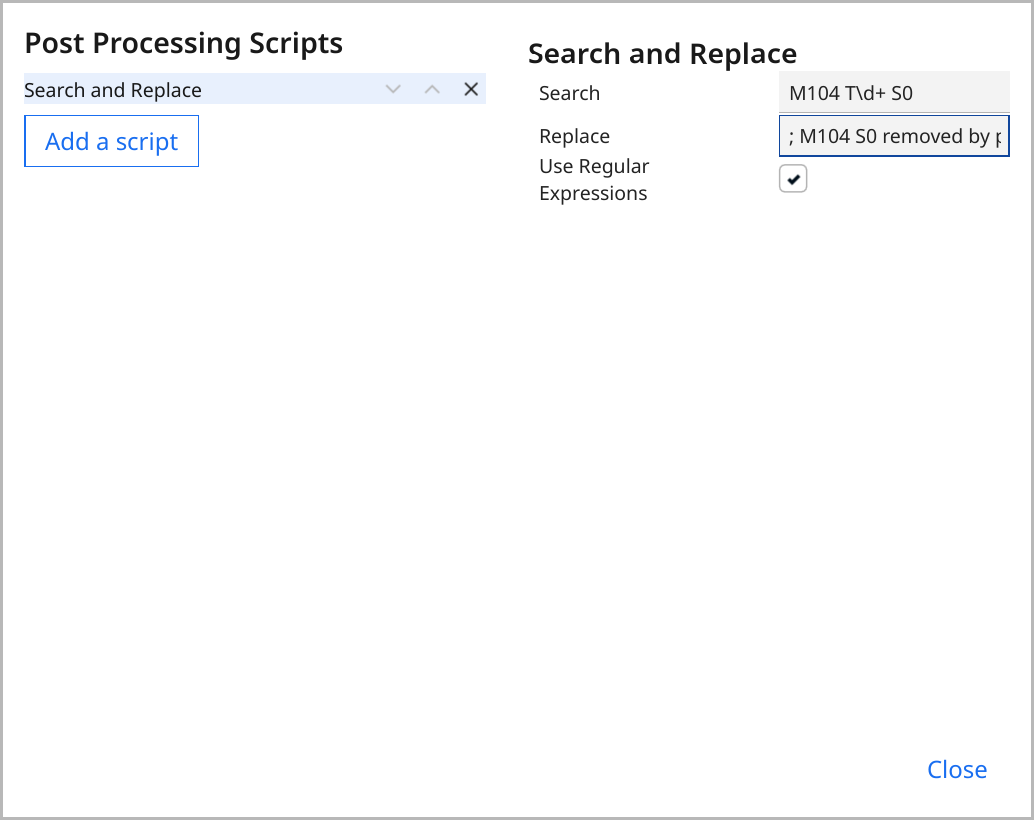The height and width of the screenshot is (820, 1034).
Task: Move the Search and Replace script down
Action: [x=393, y=89]
